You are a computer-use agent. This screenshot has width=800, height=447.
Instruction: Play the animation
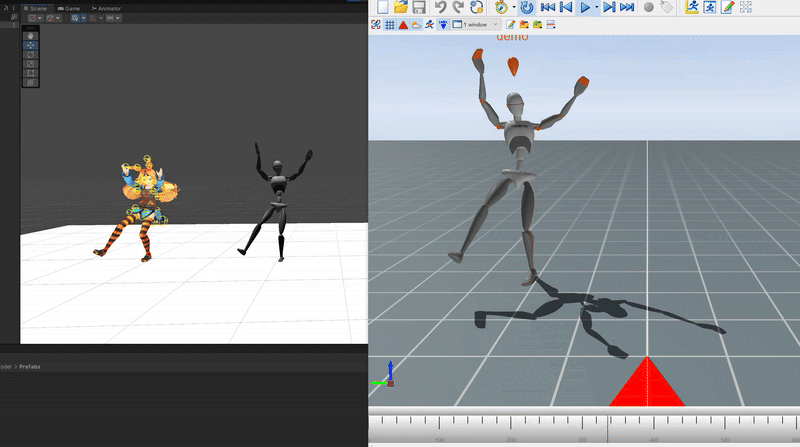point(585,7)
